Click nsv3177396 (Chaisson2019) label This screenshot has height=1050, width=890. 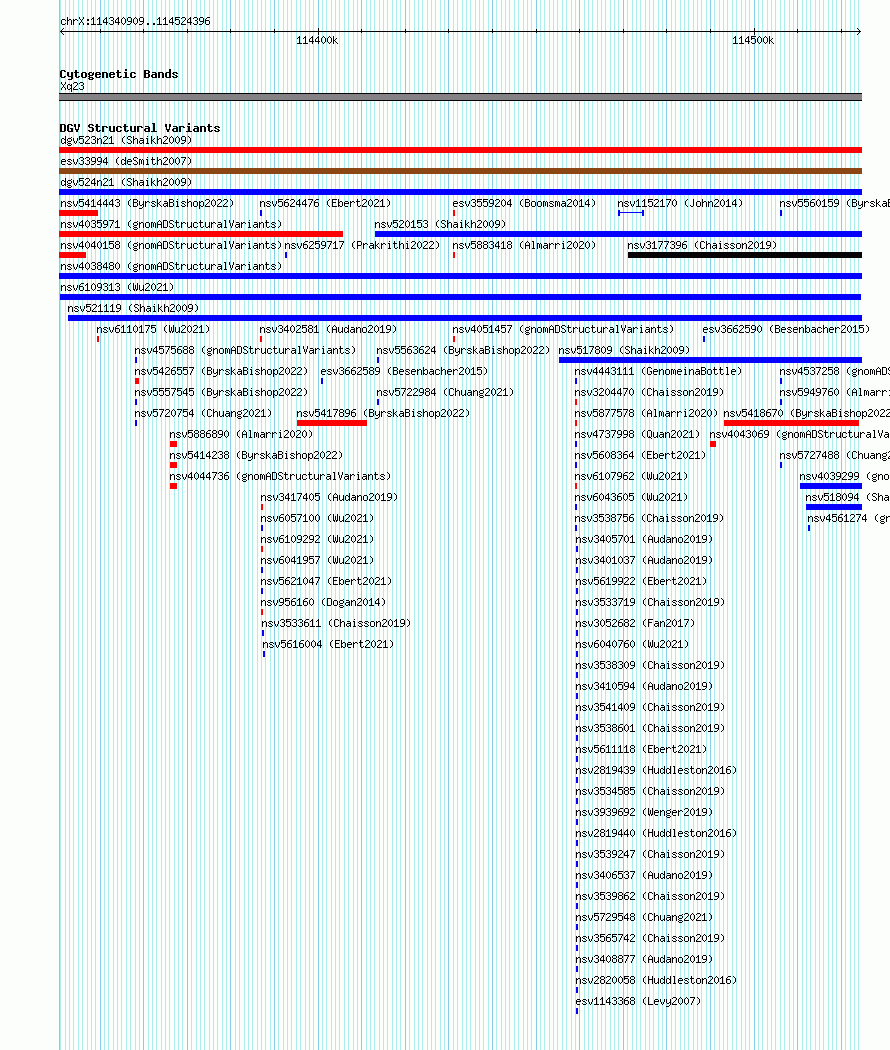click(x=702, y=245)
